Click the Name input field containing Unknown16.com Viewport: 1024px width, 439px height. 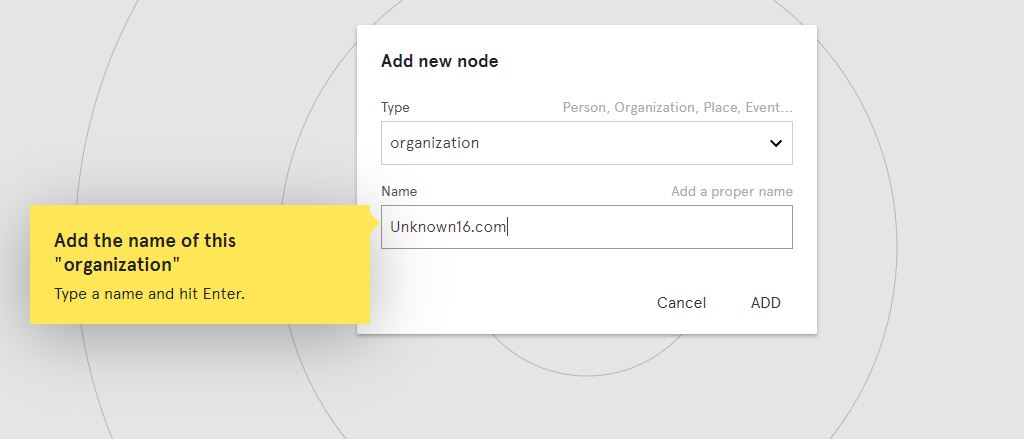(x=586, y=227)
